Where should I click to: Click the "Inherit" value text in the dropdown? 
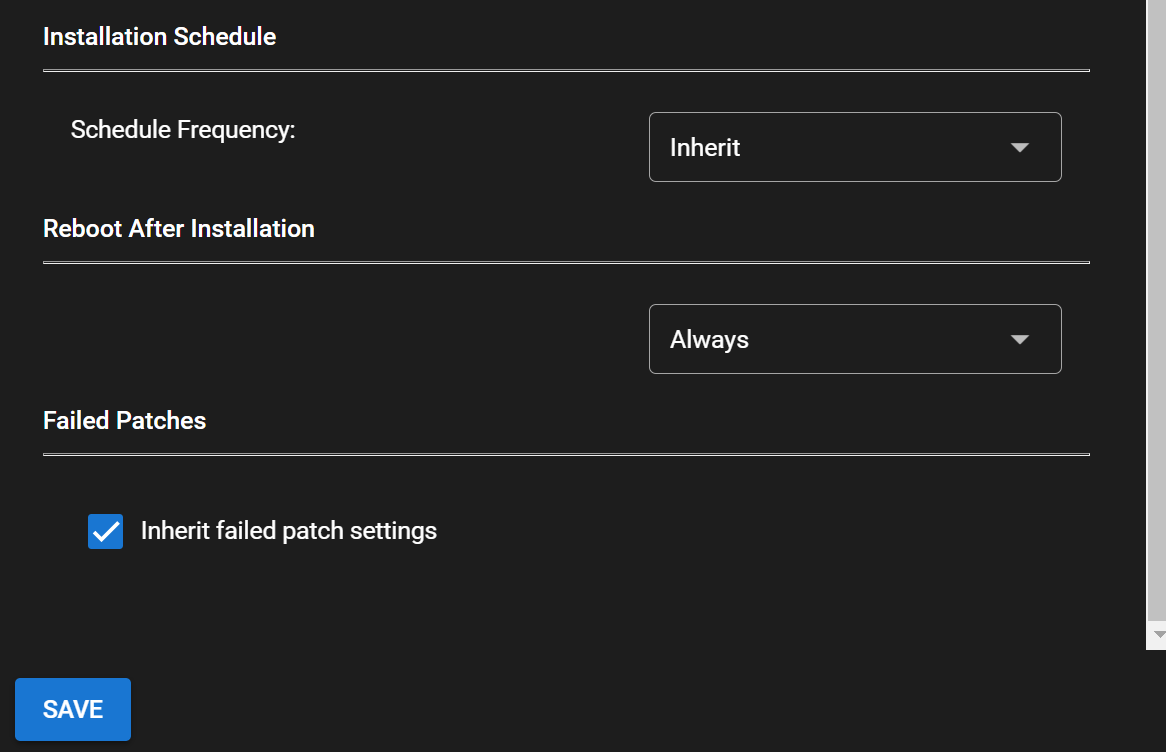[x=705, y=148]
